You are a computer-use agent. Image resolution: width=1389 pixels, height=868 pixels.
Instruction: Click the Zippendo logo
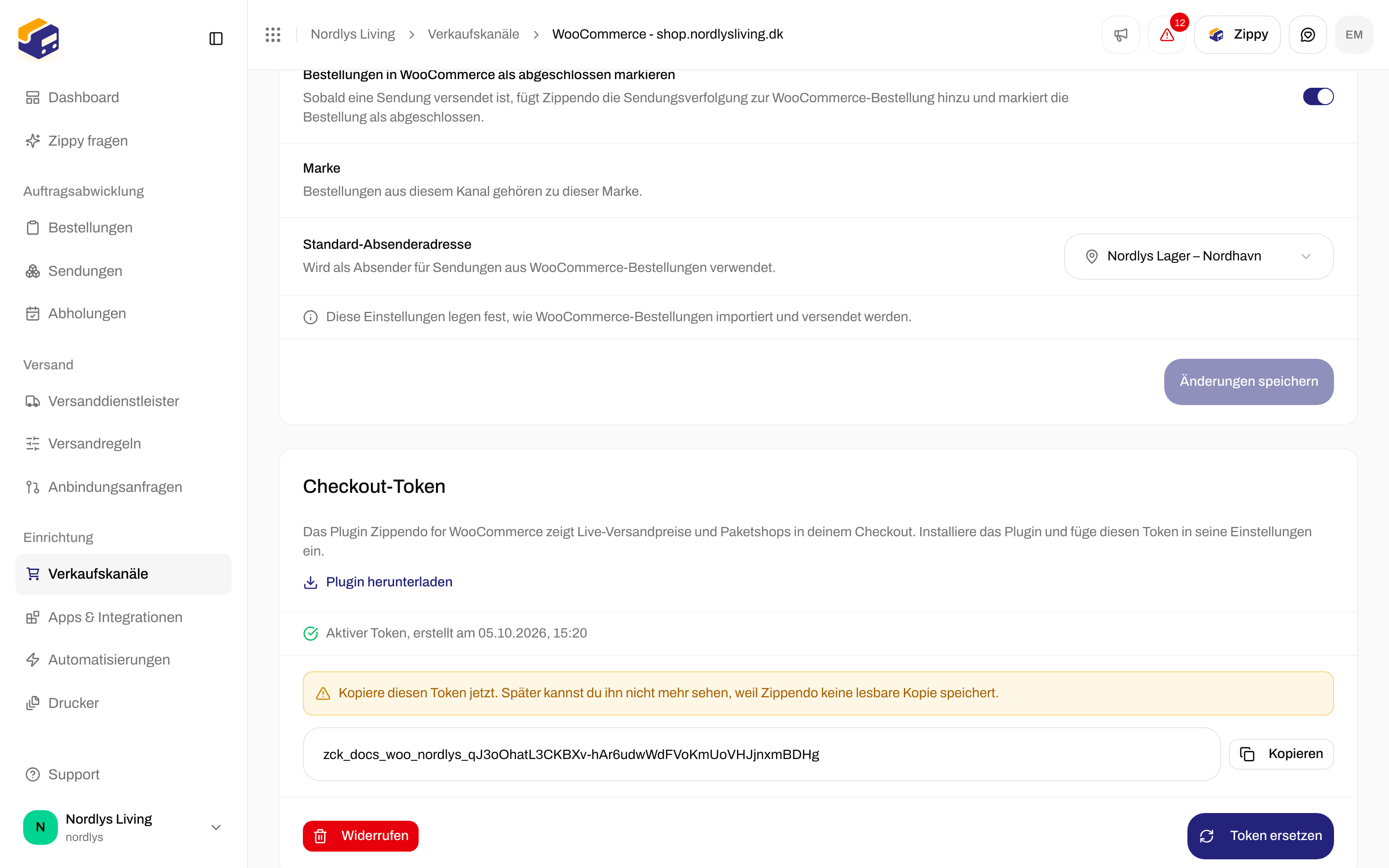pyautogui.click(x=39, y=39)
